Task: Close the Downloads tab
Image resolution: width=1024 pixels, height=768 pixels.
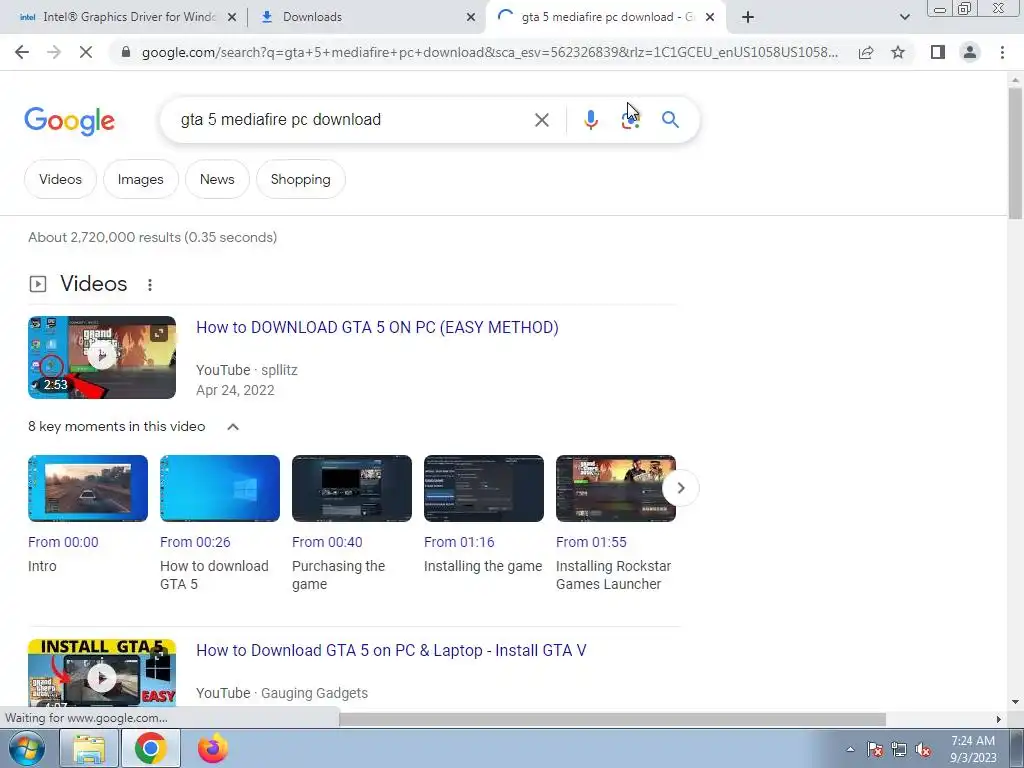Action: tap(471, 17)
